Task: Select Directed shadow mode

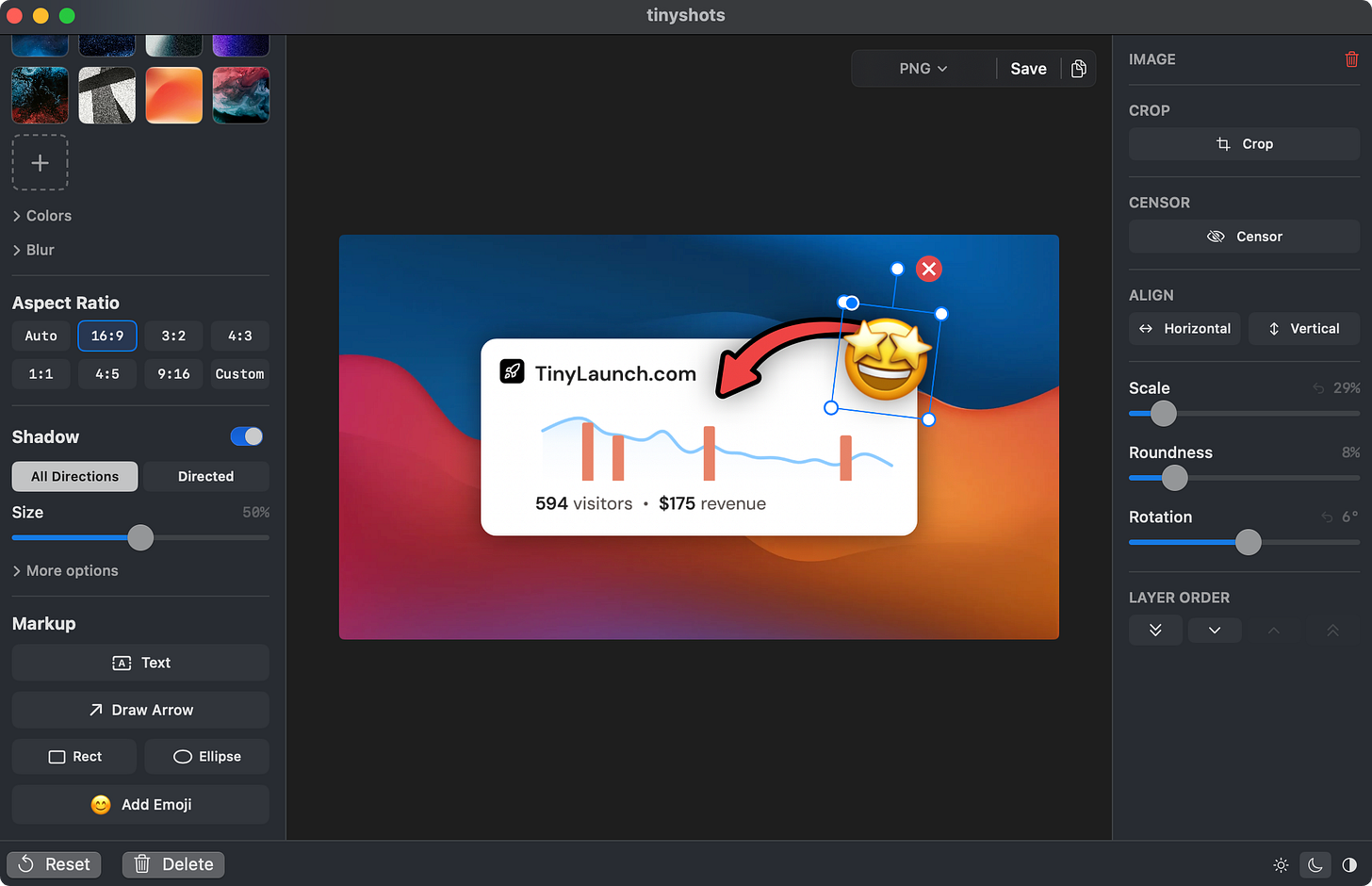Action: (205, 477)
